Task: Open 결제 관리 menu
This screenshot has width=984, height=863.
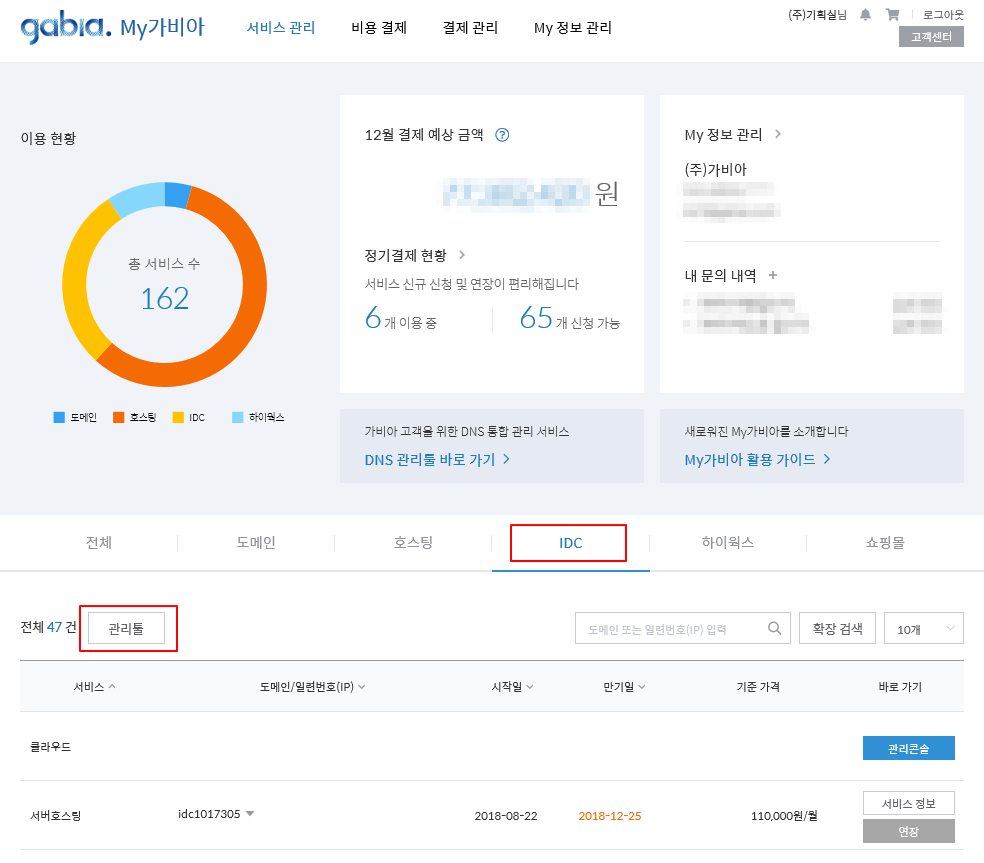Action: 470,28
